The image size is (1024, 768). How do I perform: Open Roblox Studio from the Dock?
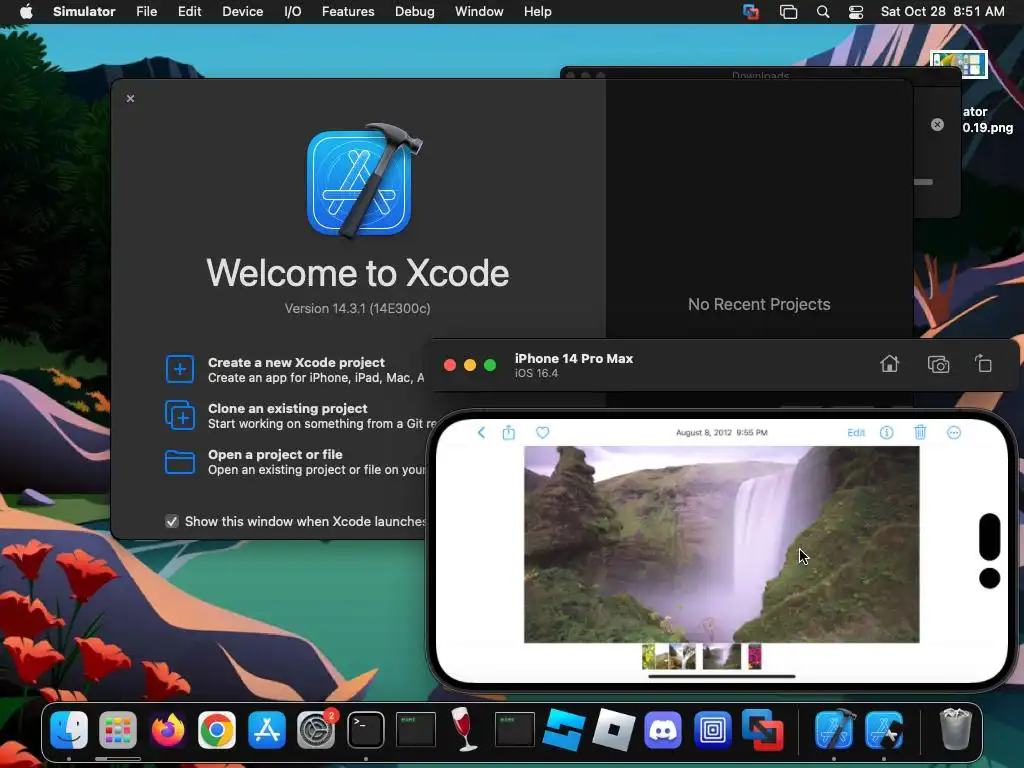pyautogui.click(x=564, y=729)
